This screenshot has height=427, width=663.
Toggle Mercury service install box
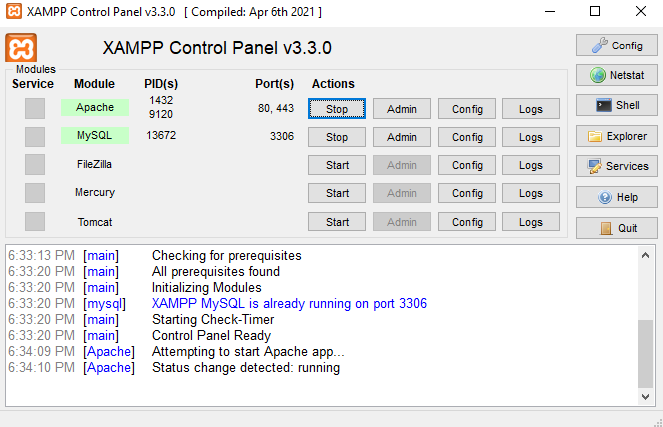point(35,193)
